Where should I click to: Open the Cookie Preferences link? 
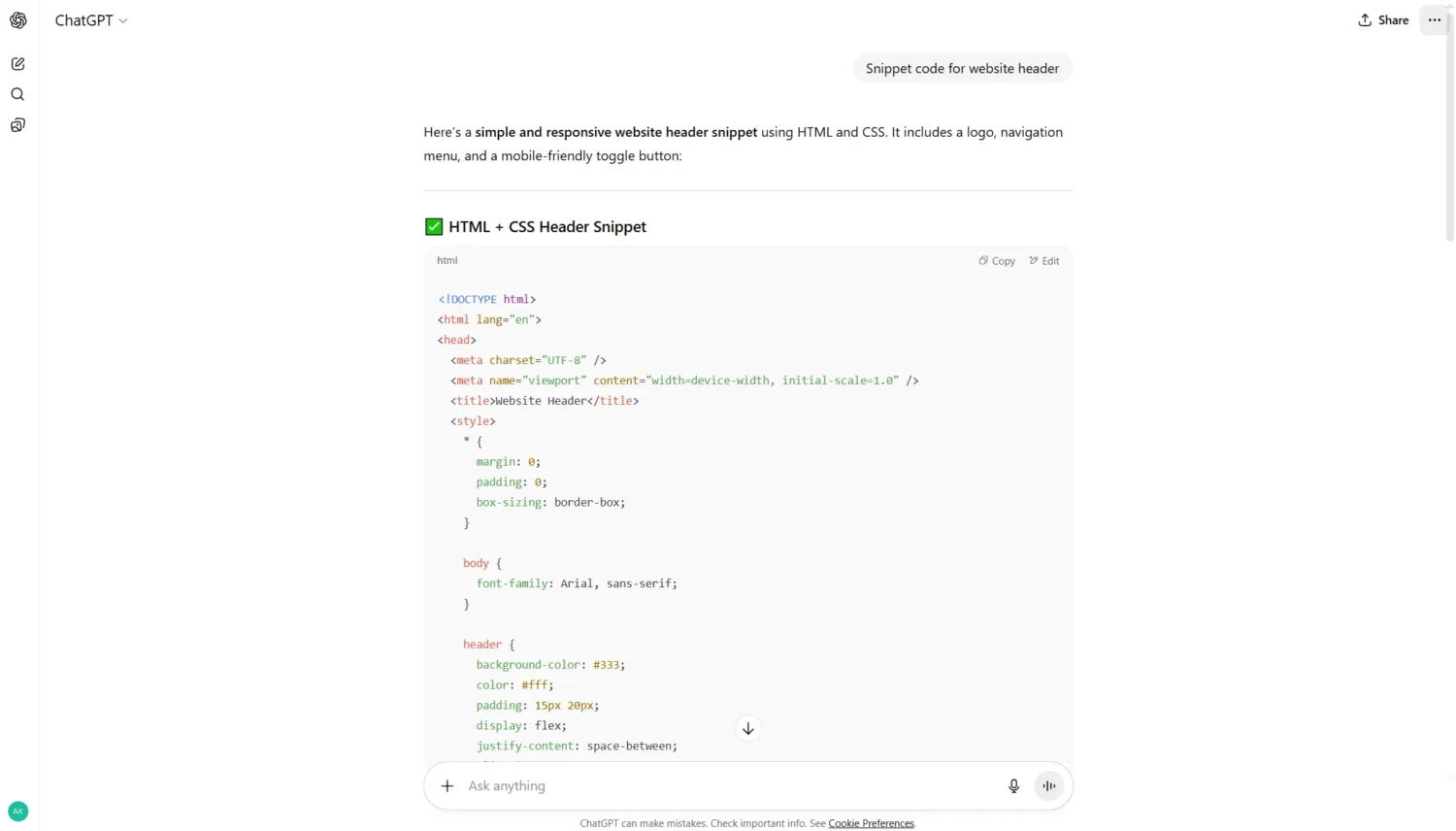(871, 822)
